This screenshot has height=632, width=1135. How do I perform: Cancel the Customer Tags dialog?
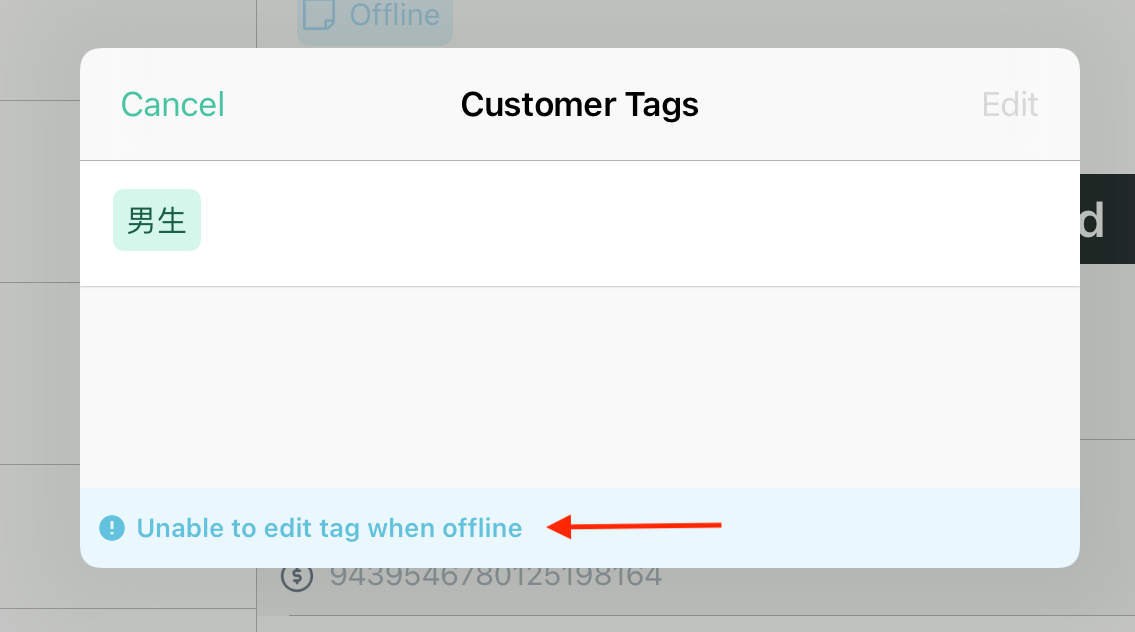[172, 104]
